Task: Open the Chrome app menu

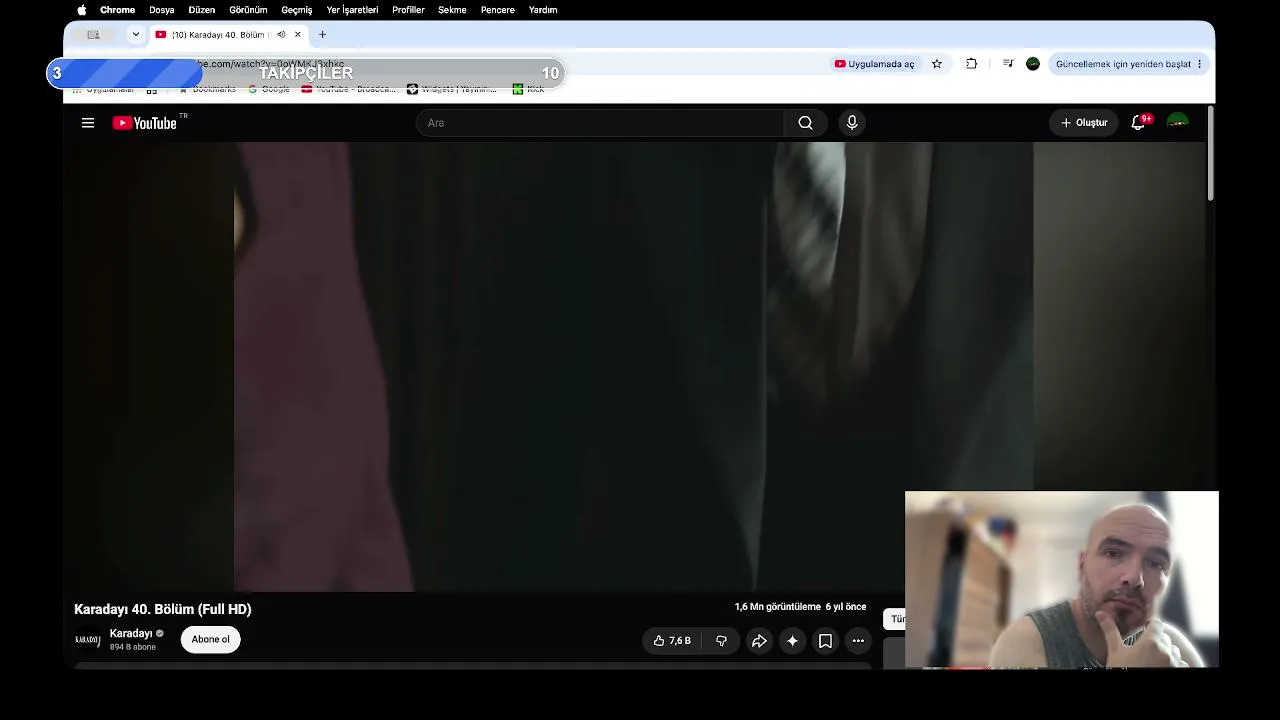Action: (x=117, y=10)
